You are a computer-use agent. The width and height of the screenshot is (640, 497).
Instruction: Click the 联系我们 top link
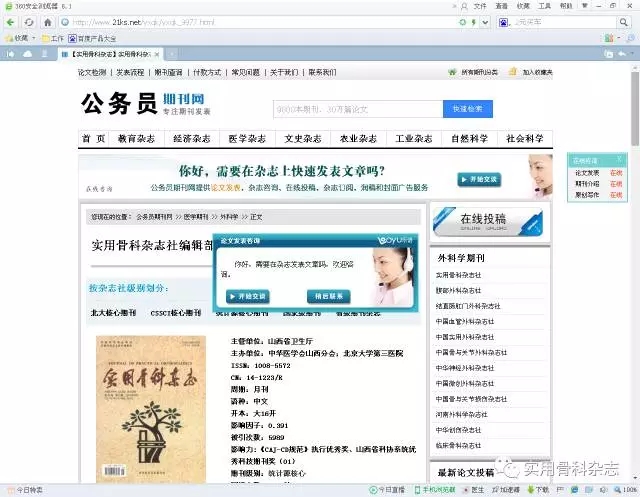click(x=322, y=72)
